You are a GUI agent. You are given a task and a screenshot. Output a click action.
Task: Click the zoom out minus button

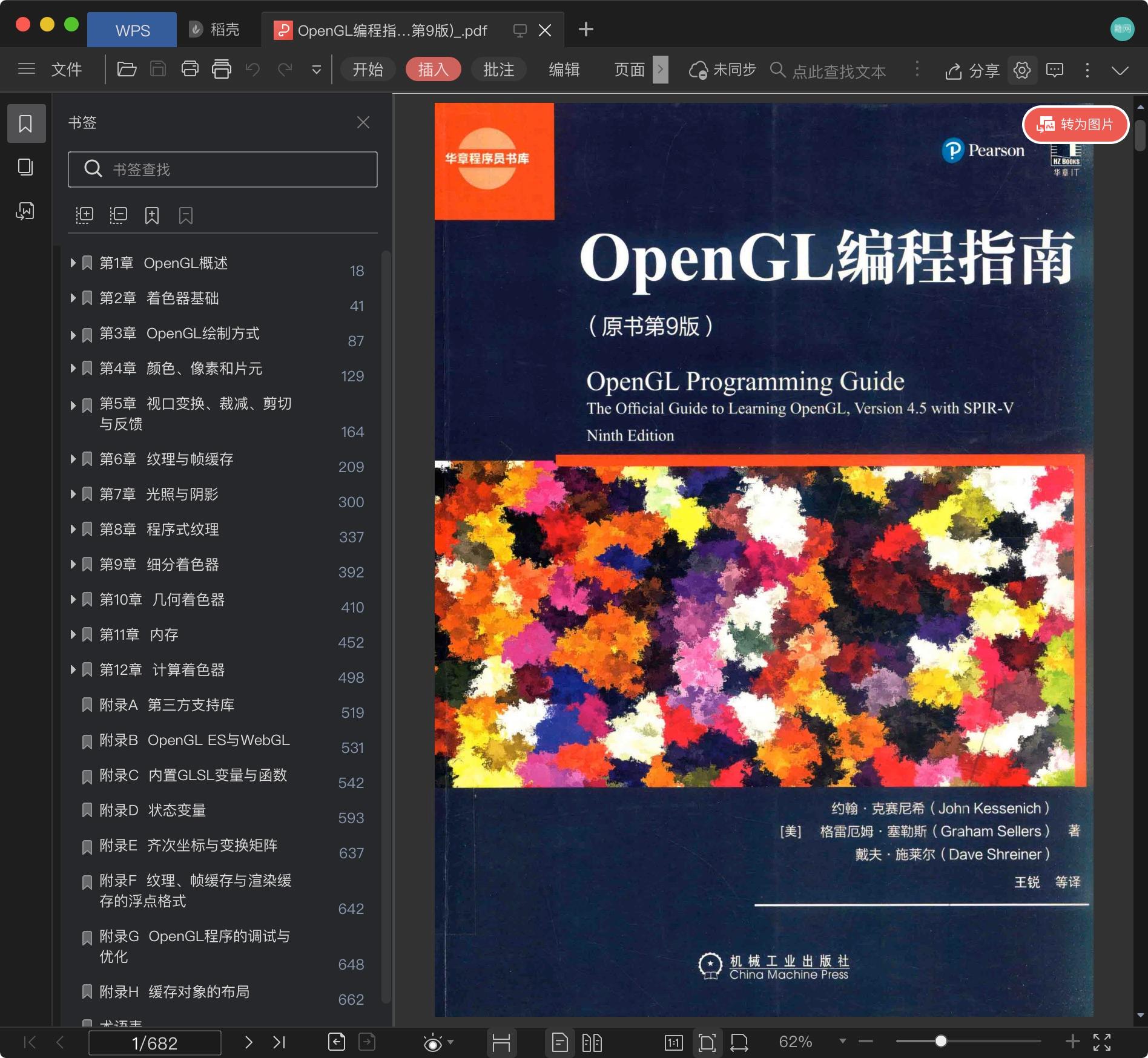(x=866, y=1041)
